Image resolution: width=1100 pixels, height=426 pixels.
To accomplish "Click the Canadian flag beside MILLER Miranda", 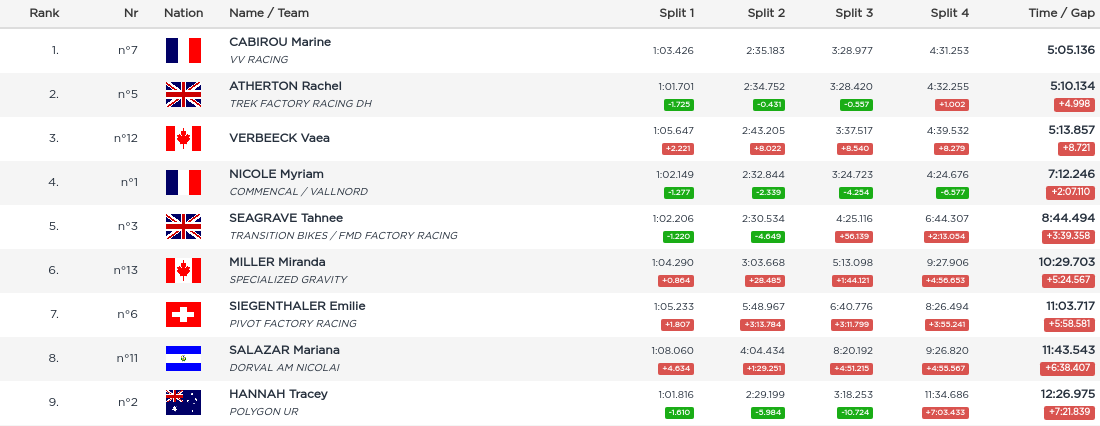I will coord(183,270).
